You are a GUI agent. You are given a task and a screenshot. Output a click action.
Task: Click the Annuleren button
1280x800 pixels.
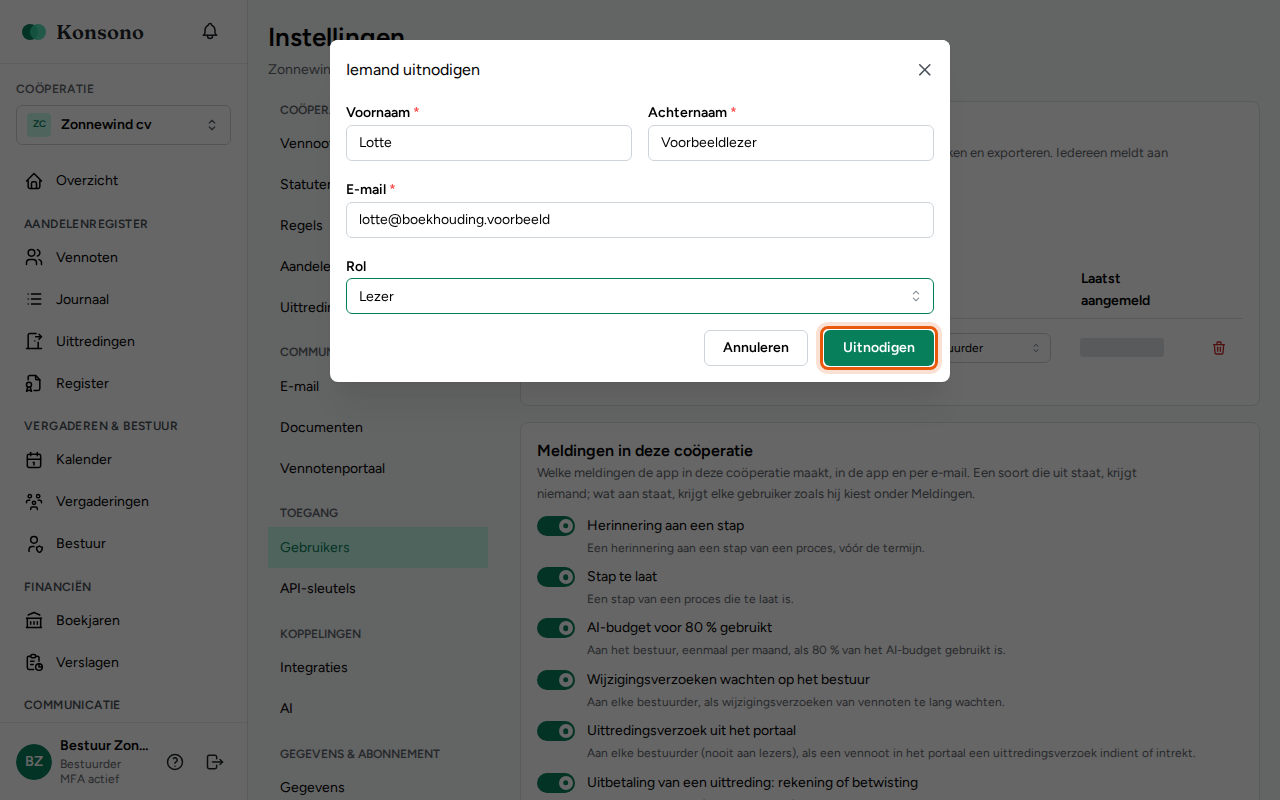(756, 348)
